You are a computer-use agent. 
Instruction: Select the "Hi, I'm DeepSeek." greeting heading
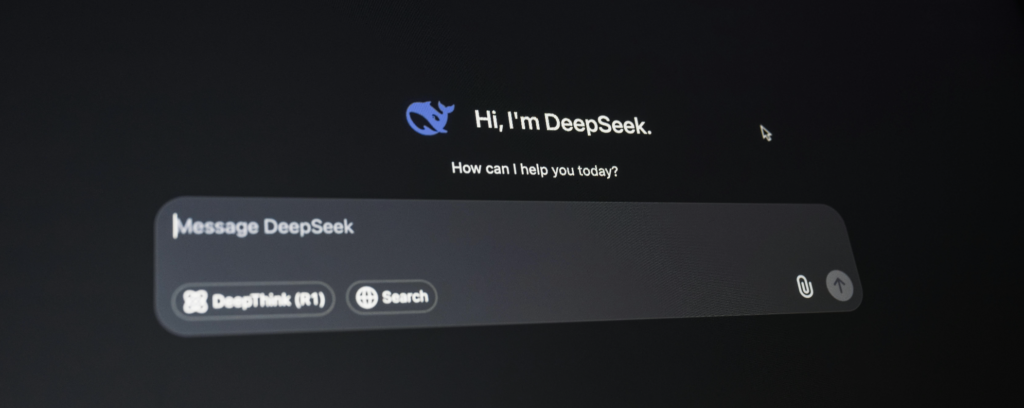[562, 122]
